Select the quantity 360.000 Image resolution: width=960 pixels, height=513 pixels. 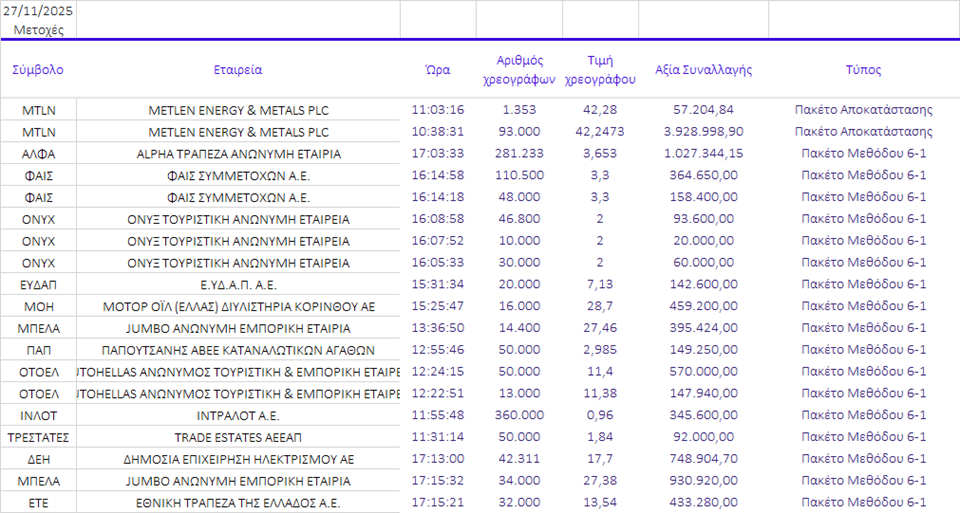click(x=519, y=415)
